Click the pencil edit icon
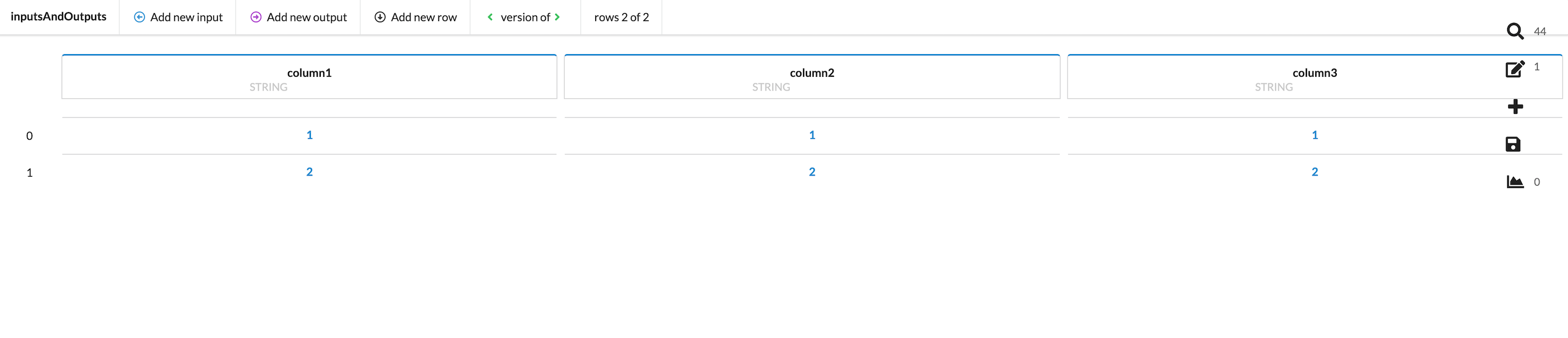 [1514, 68]
